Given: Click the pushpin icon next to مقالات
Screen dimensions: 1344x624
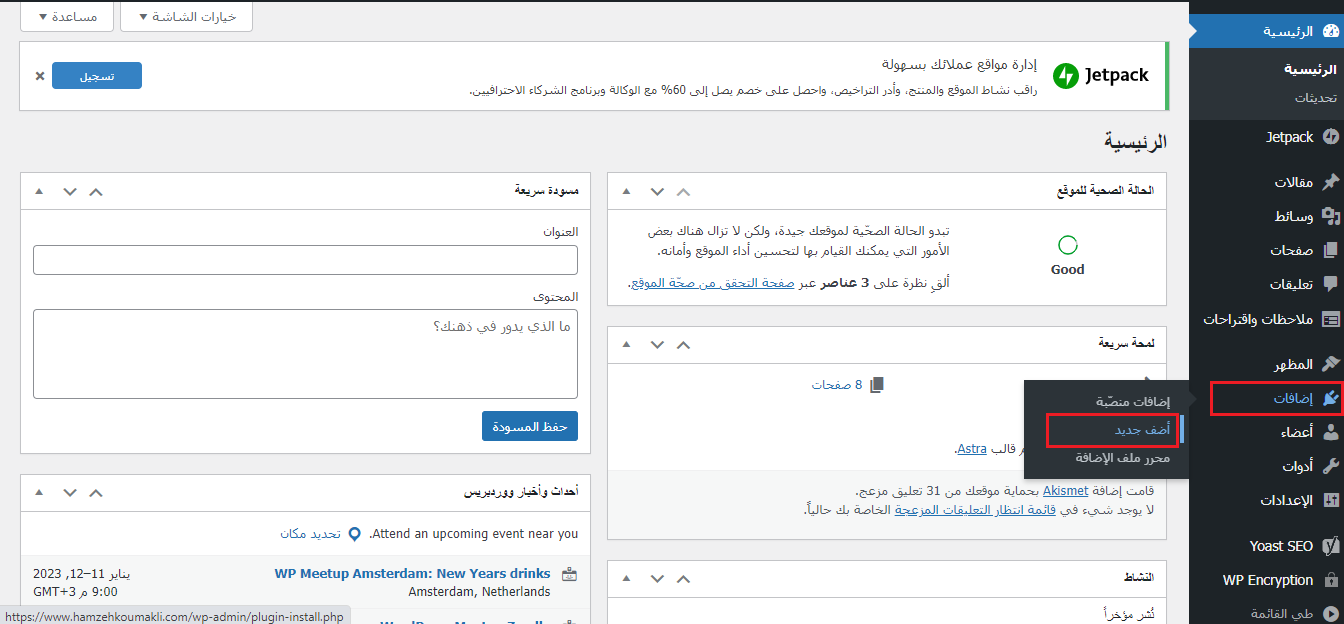Looking at the screenshot, I should click(x=1330, y=182).
